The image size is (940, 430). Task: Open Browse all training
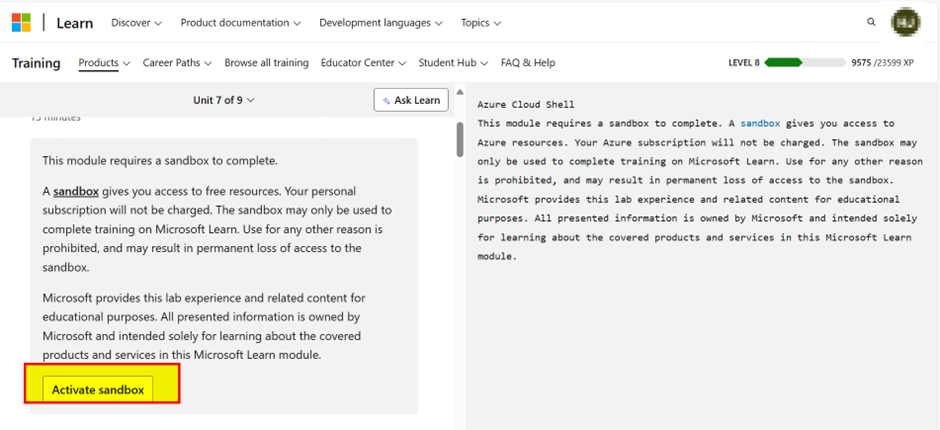point(267,62)
